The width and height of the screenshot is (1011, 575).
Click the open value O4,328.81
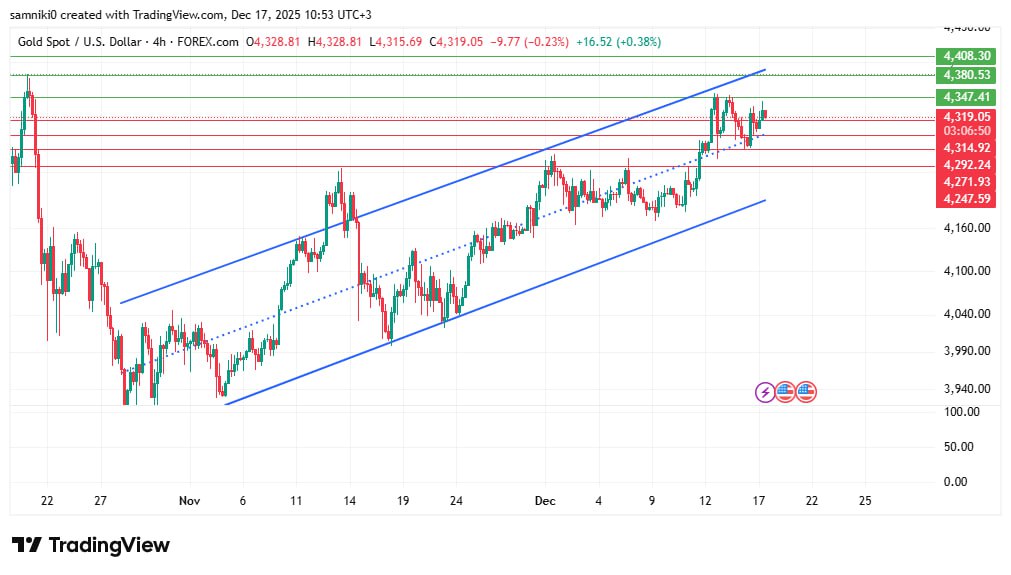273,42
